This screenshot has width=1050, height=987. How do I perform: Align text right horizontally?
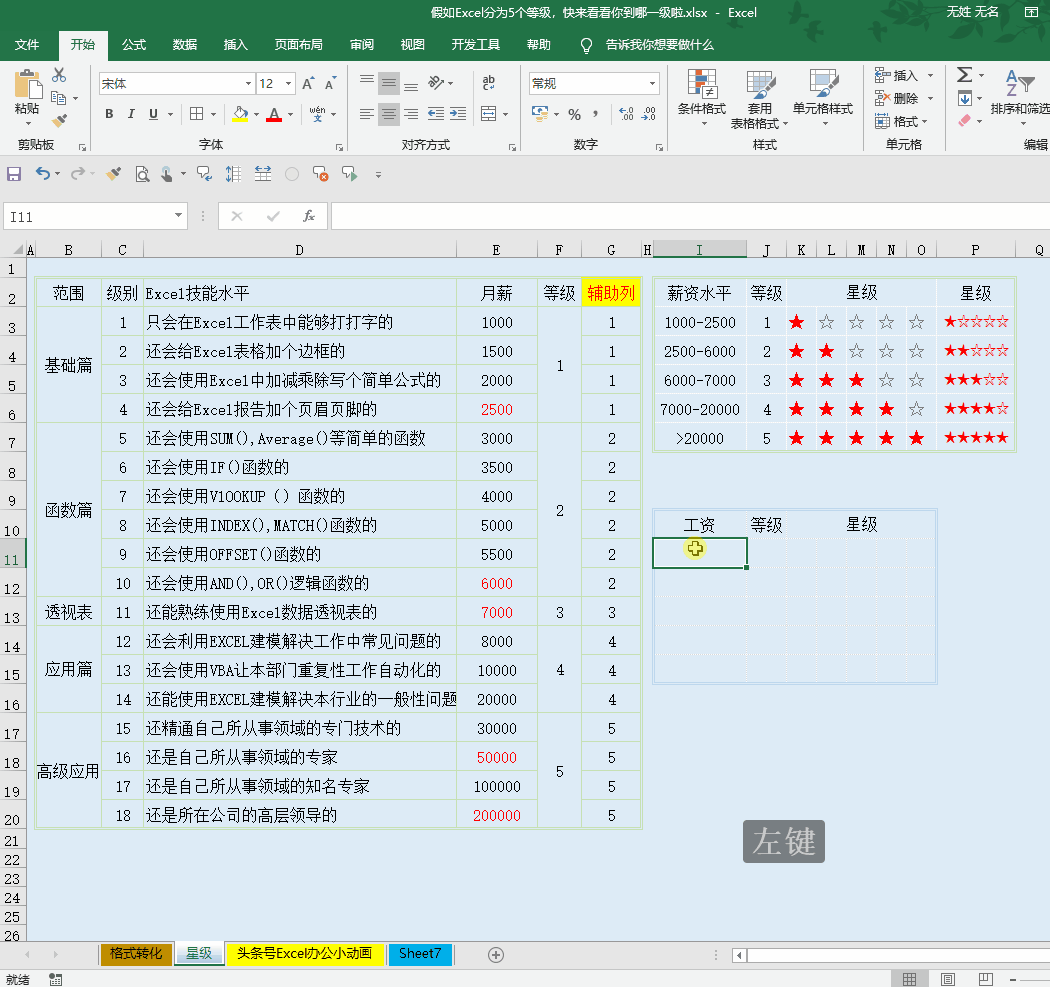411,114
